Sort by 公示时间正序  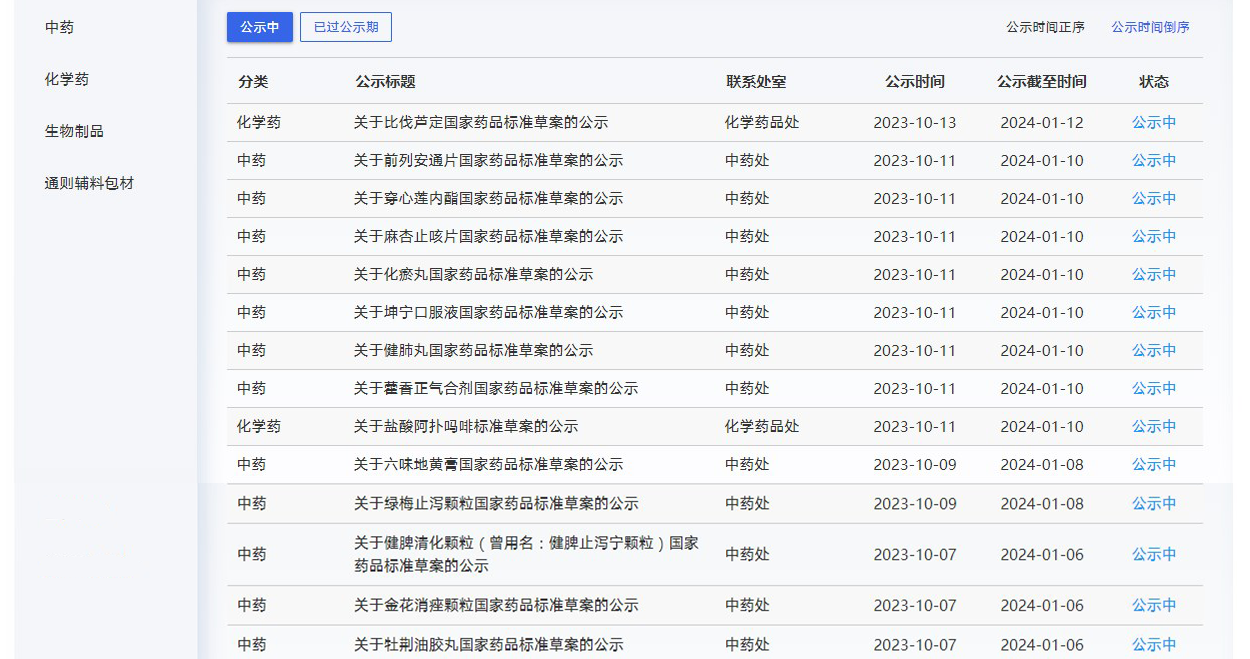(1045, 27)
